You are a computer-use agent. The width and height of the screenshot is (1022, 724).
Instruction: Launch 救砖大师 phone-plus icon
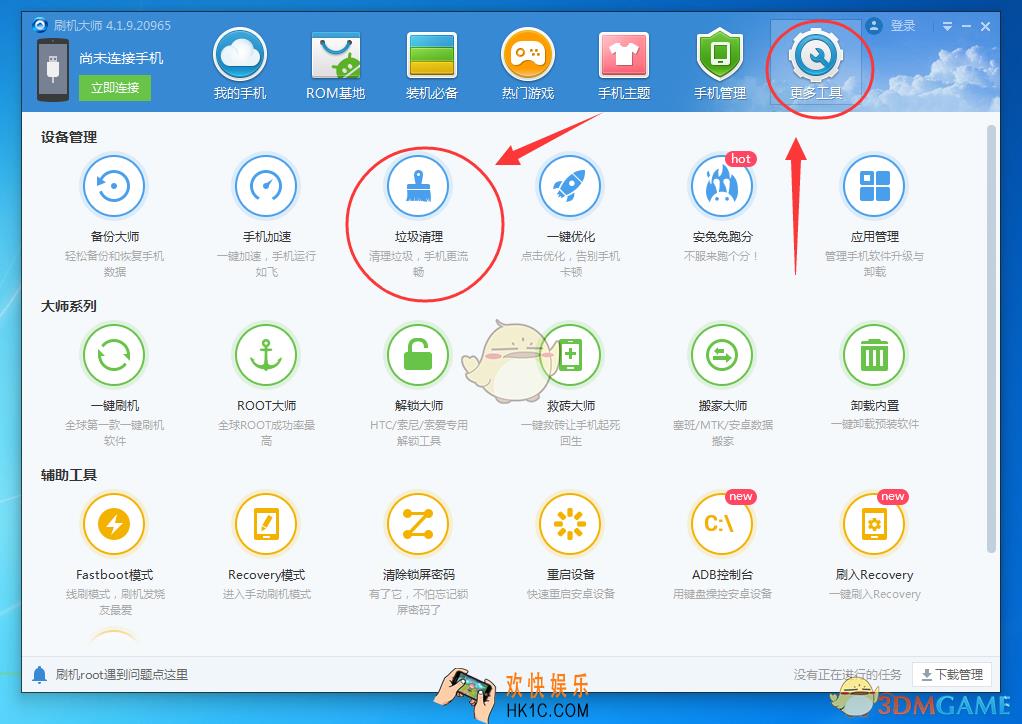point(570,355)
